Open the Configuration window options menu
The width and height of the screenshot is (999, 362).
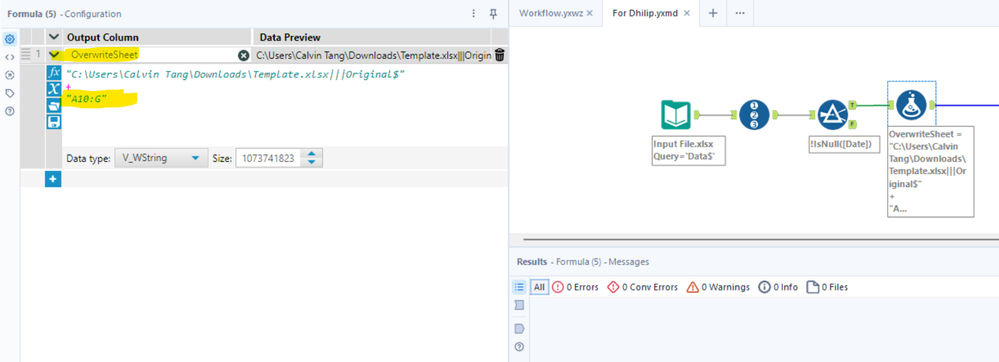pos(473,13)
